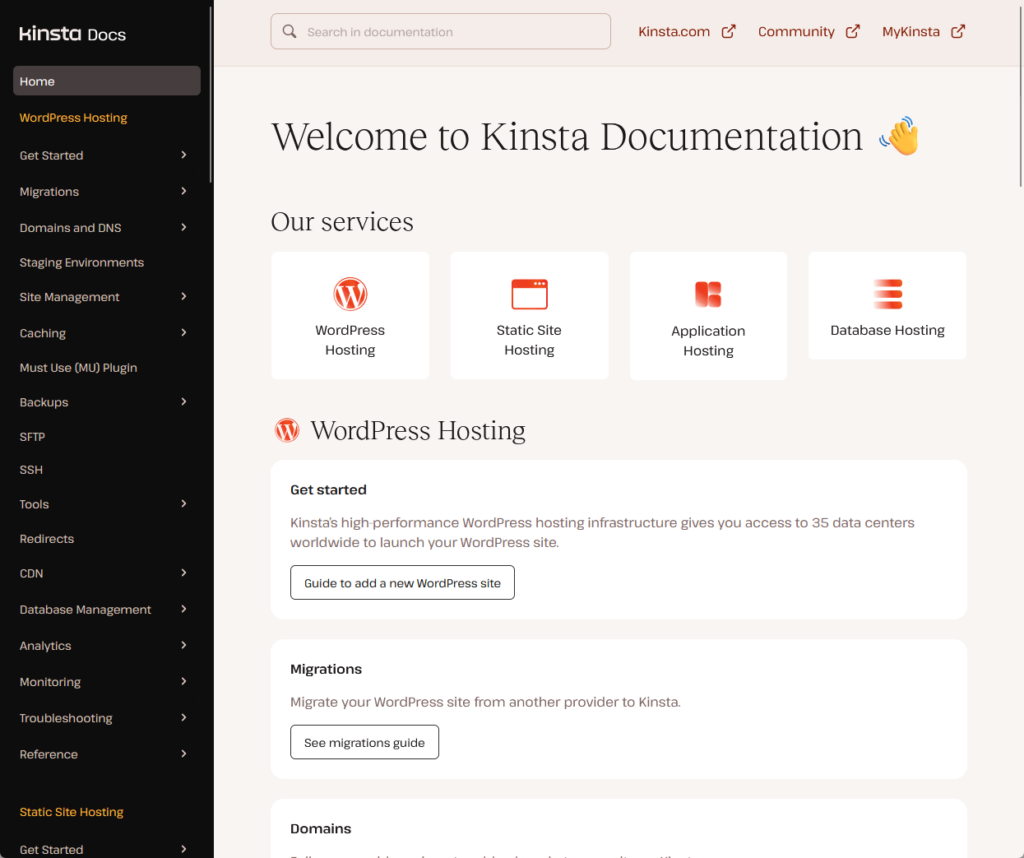Expand Site Management chevron
Image resolution: width=1024 pixels, height=858 pixels.
[184, 296]
